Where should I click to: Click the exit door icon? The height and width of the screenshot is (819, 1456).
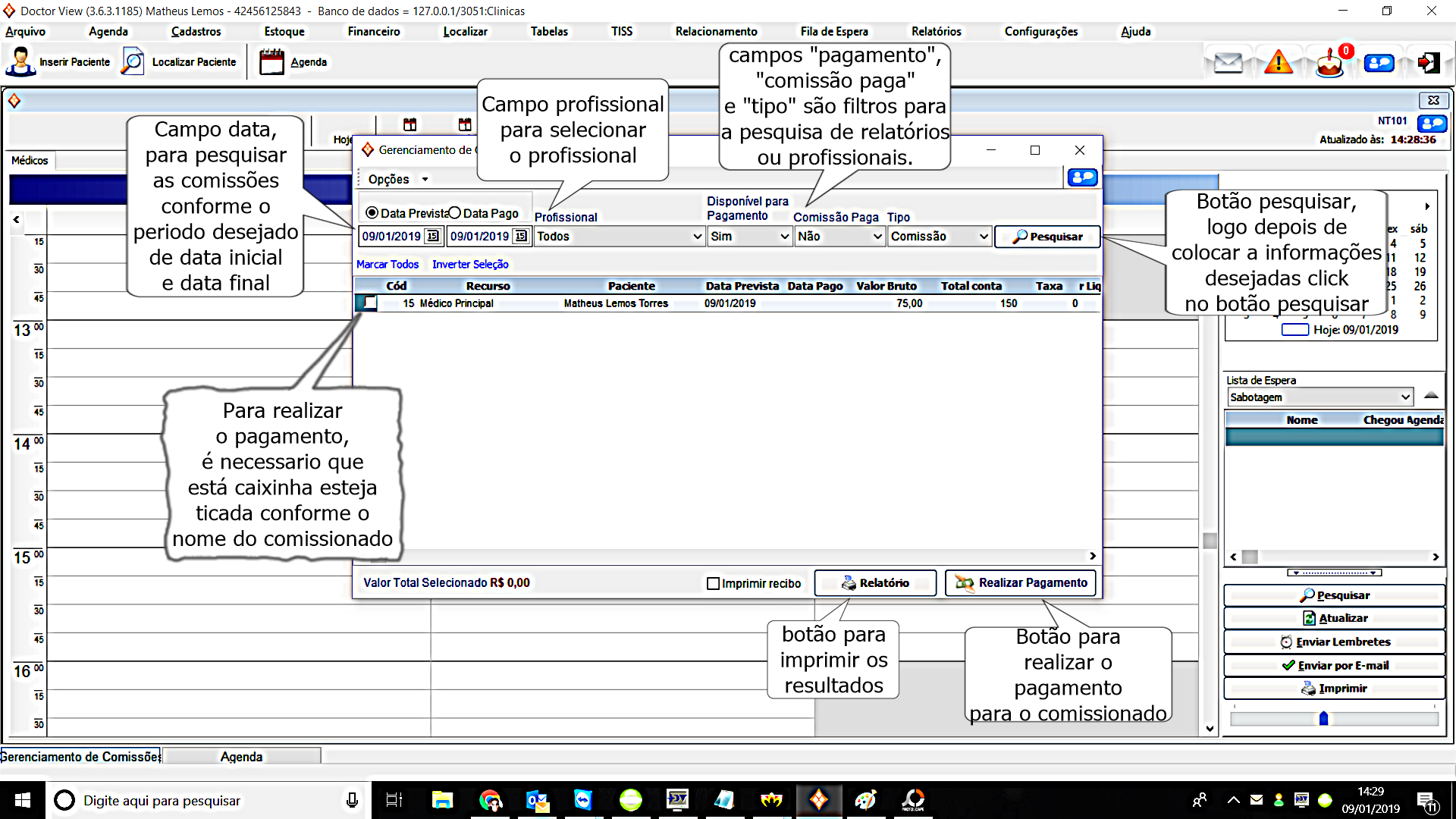pos(1429,63)
